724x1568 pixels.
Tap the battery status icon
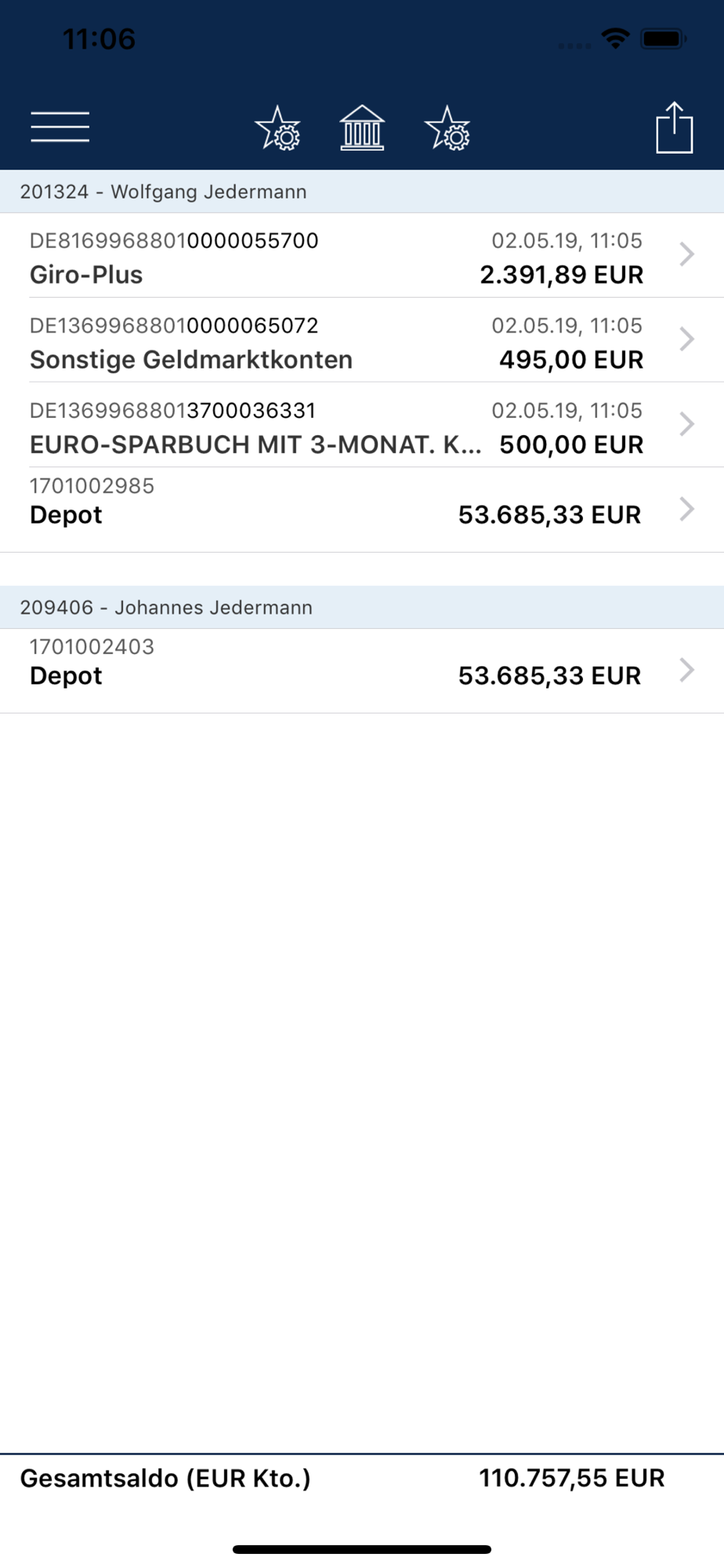pos(663,38)
